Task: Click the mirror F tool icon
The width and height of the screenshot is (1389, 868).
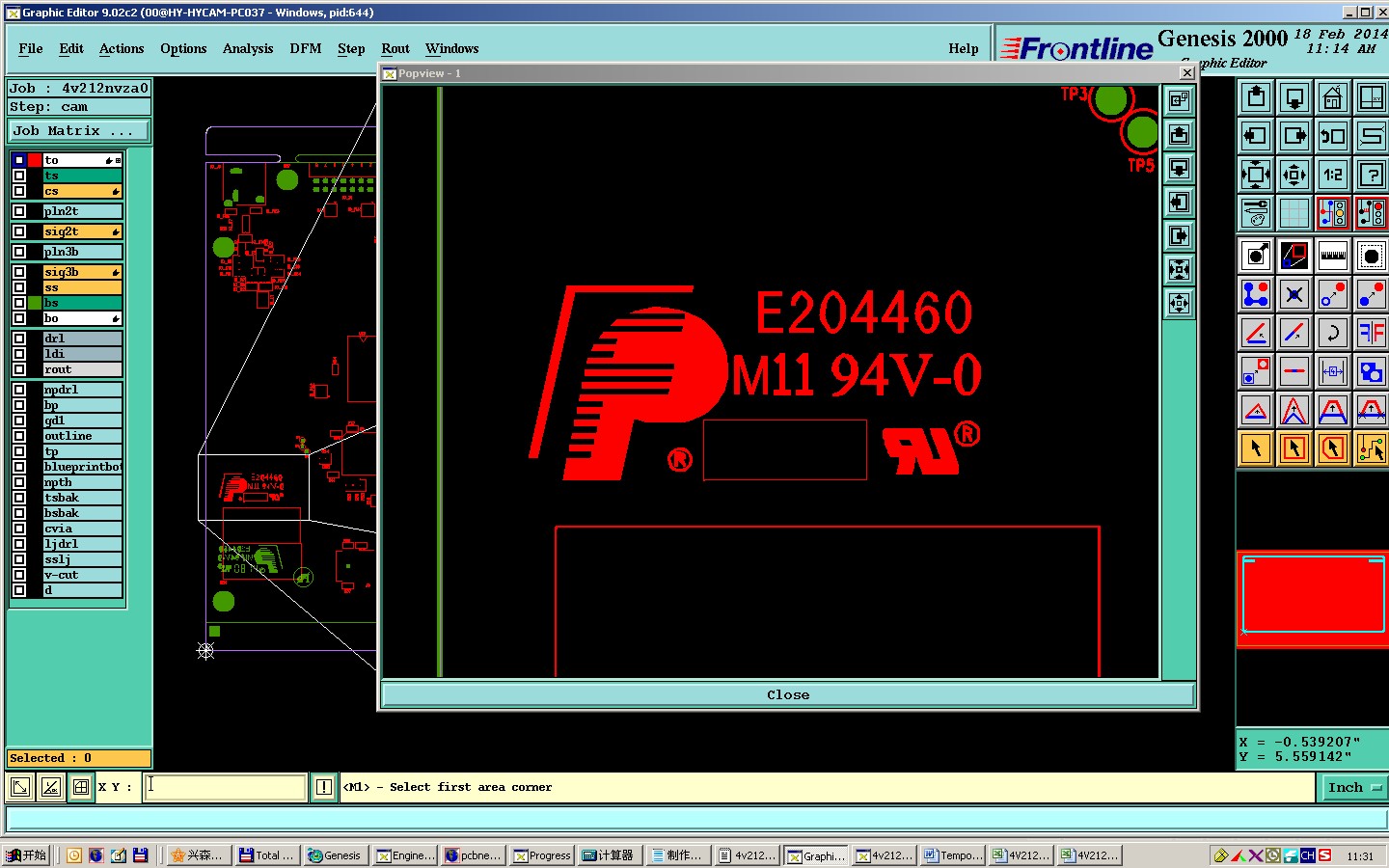Action: pyautogui.click(x=1372, y=333)
